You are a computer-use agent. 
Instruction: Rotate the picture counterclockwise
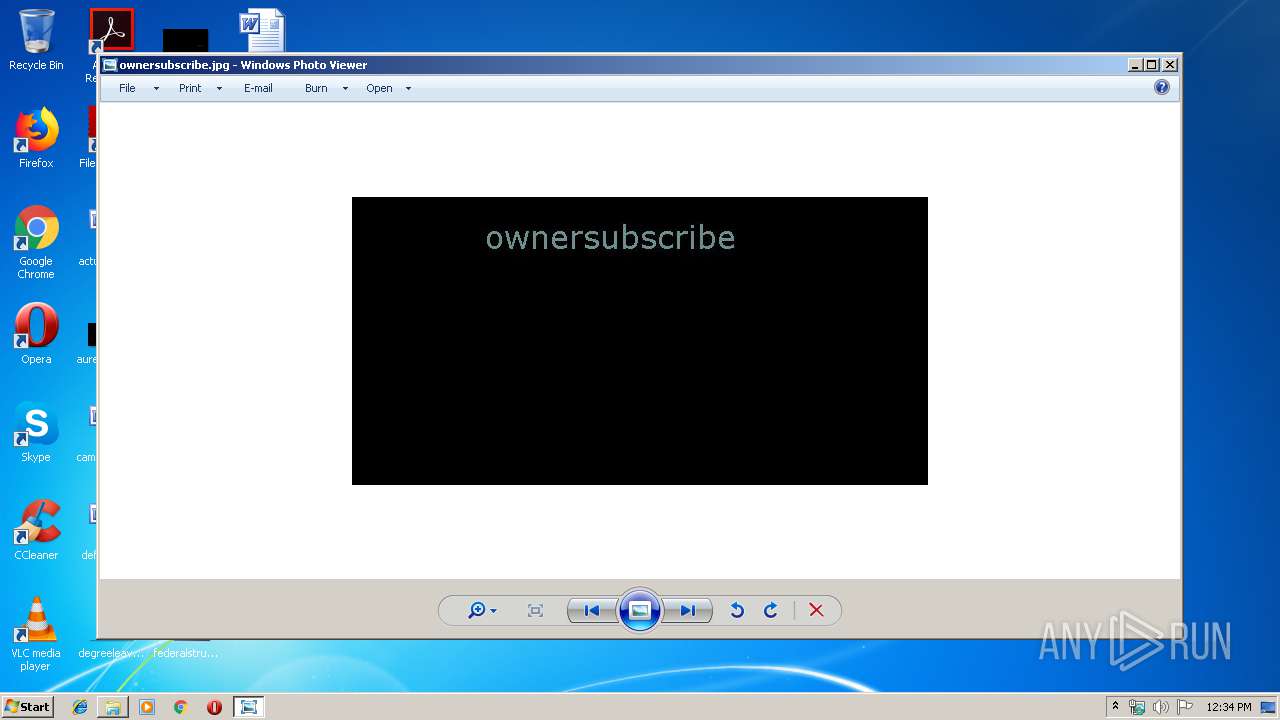737,610
